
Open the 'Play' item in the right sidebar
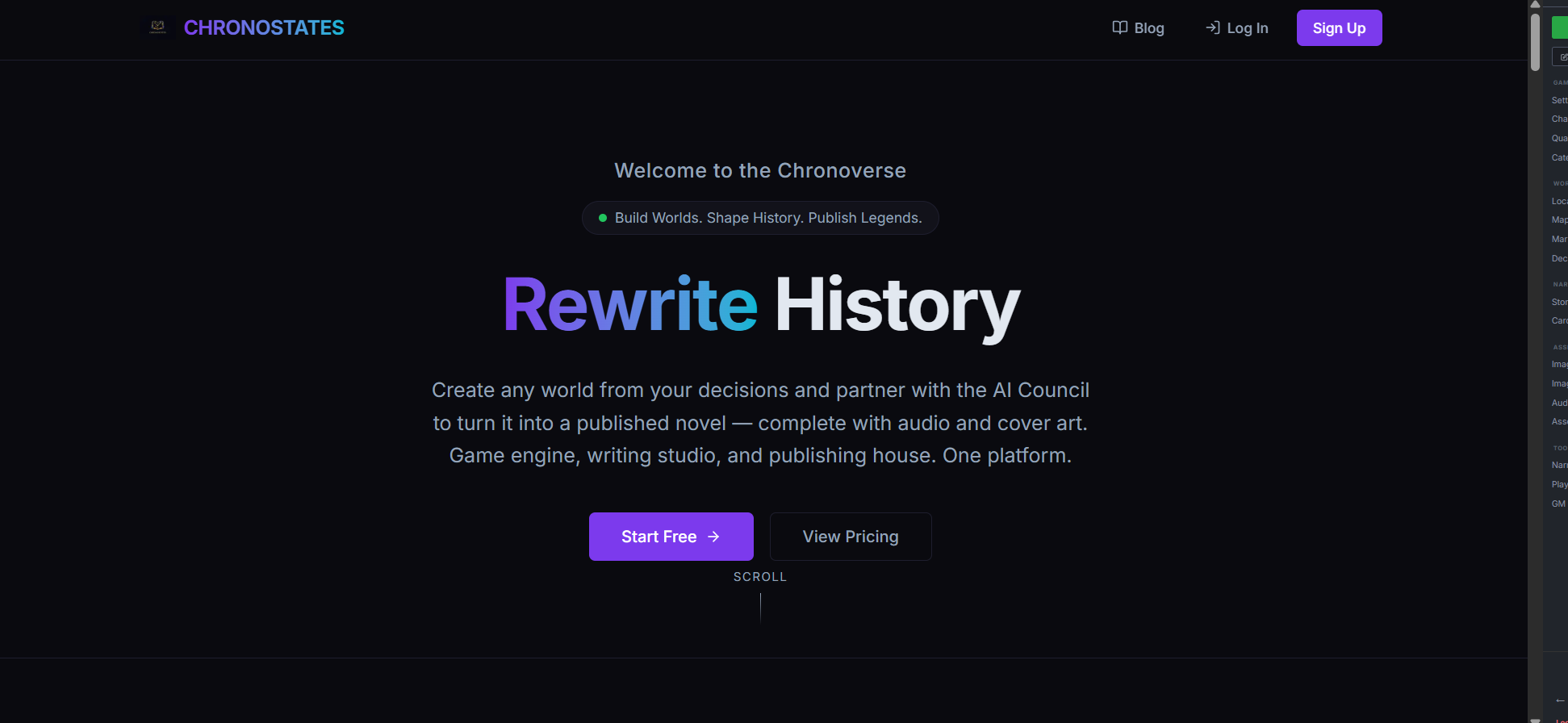coord(1559,484)
